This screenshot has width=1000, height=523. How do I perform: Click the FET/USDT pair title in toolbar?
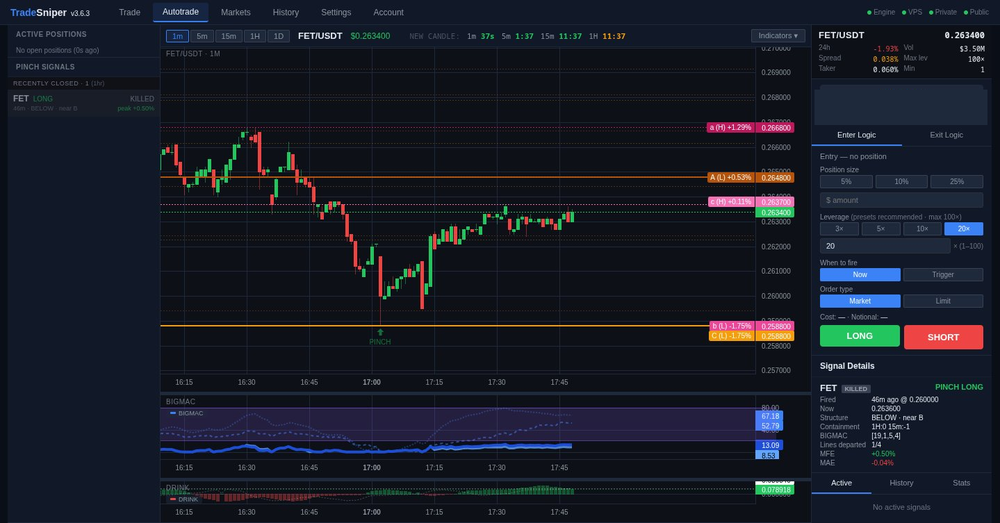click(320, 36)
